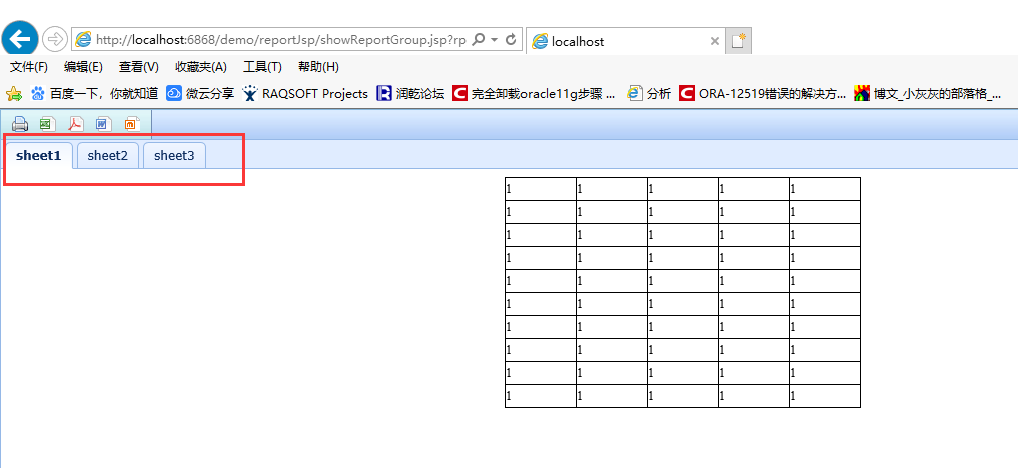Open the 博文_小灰灰的部落格 bookmark
The height and width of the screenshot is (468, 1018).
point(927,93)
